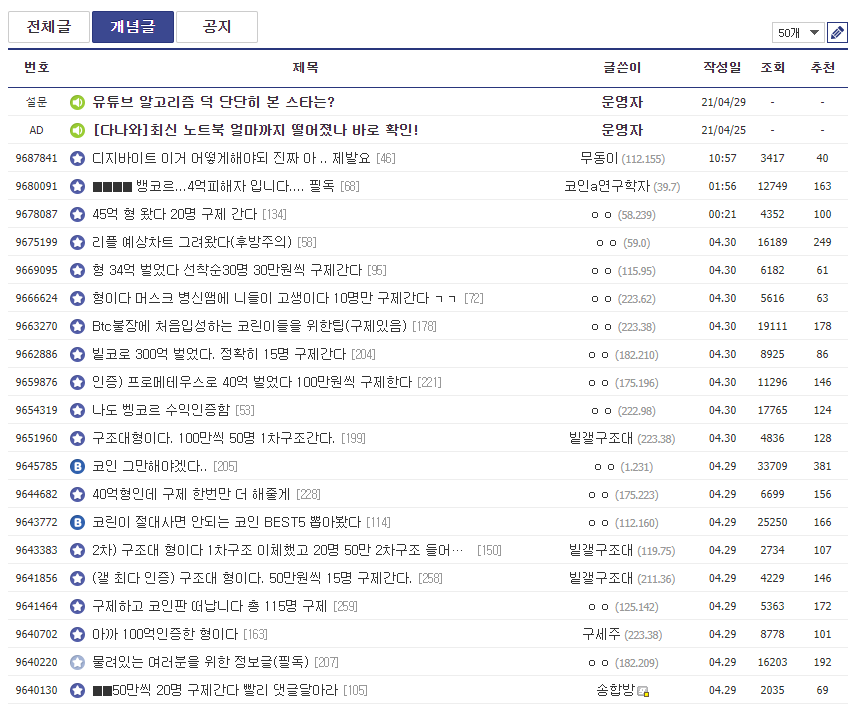
Task: Click the member badge icon next to 송합방
Action: coord(643,692)
